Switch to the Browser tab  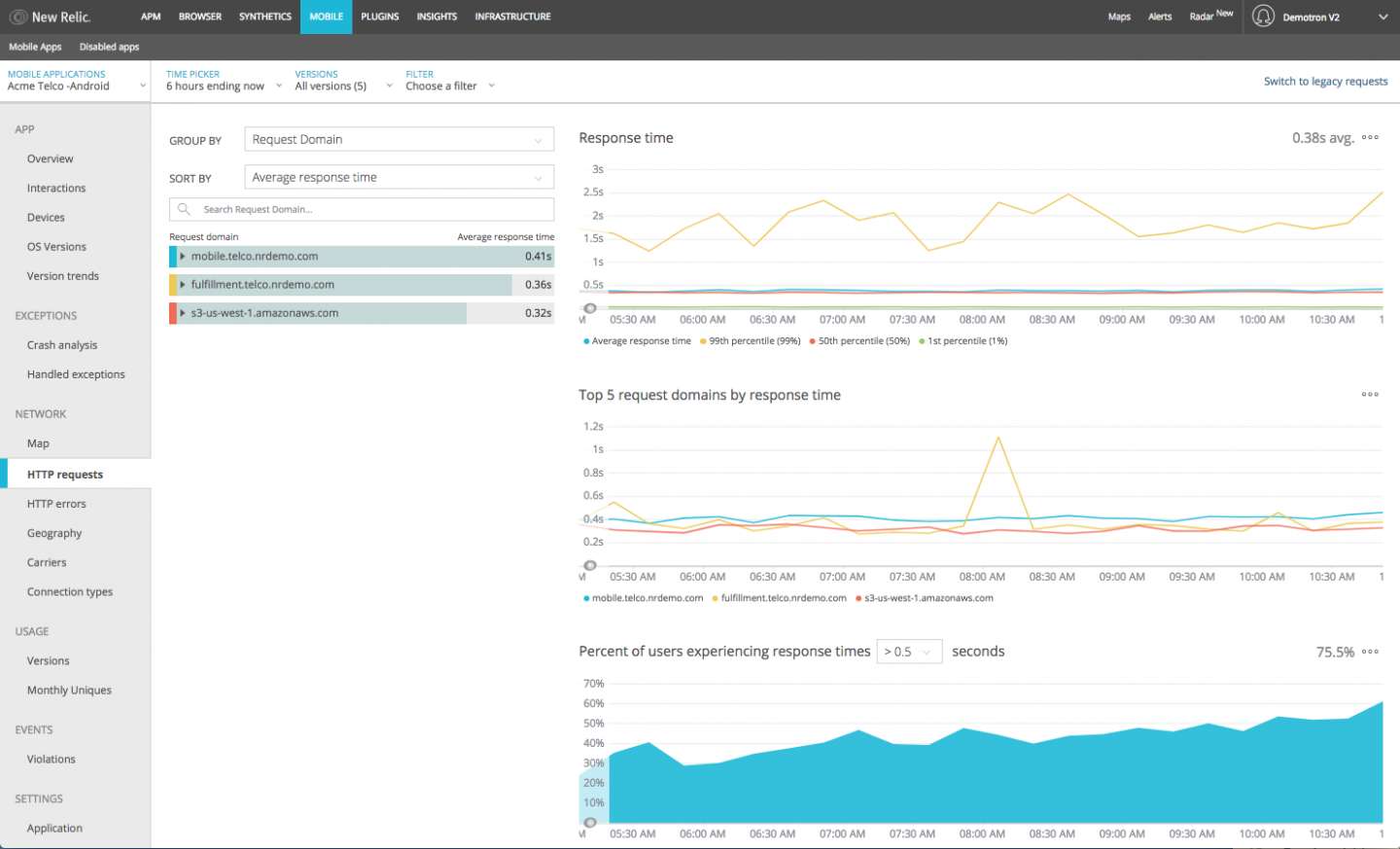tap(200, 17)
